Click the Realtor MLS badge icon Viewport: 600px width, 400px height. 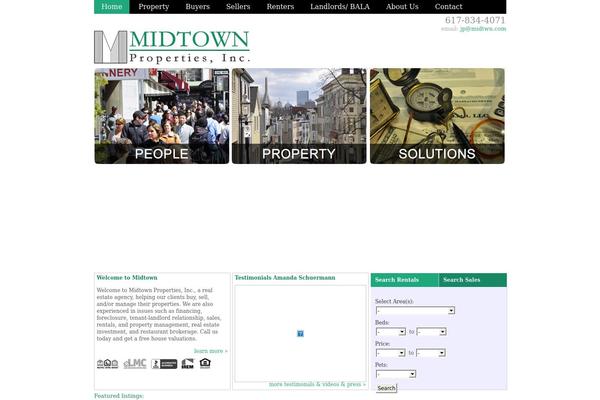point(108,364)
